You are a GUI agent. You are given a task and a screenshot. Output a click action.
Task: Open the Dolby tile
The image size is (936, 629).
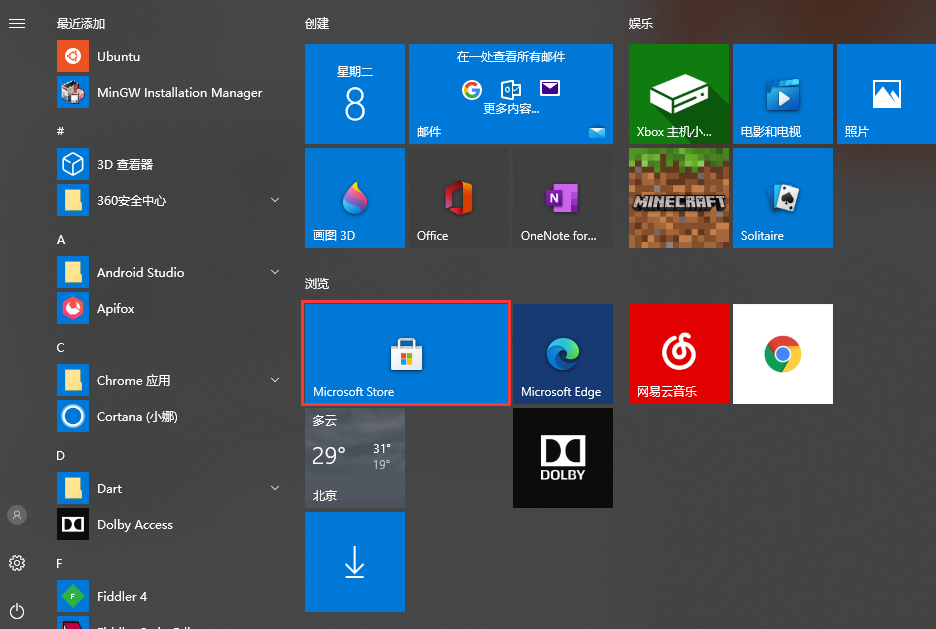[x=562, y=458]
